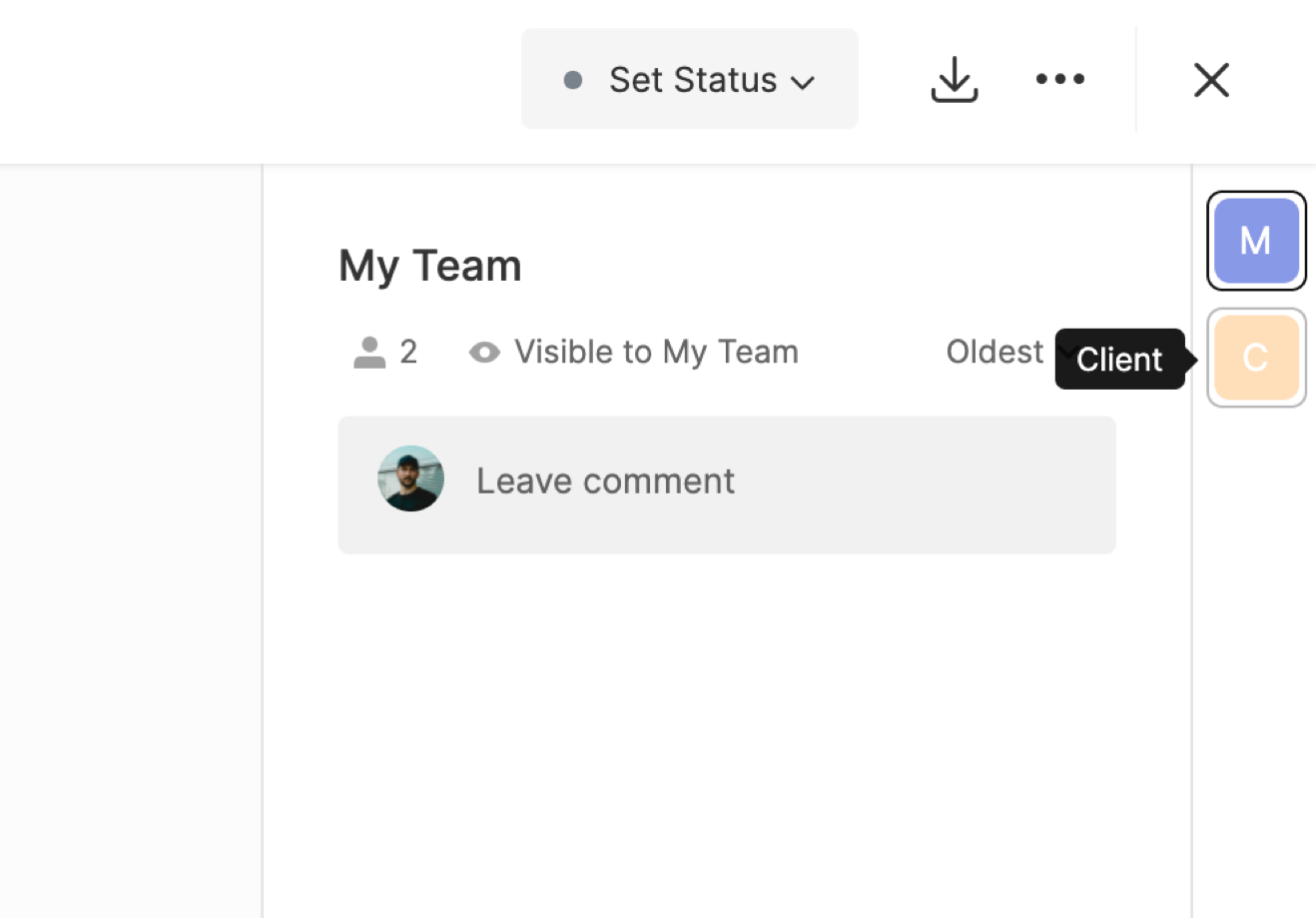Expand the chevron next to Set Status
The height and width of the screenshot is (918, 1316).
pyautogui.click(x=803, y=82)
